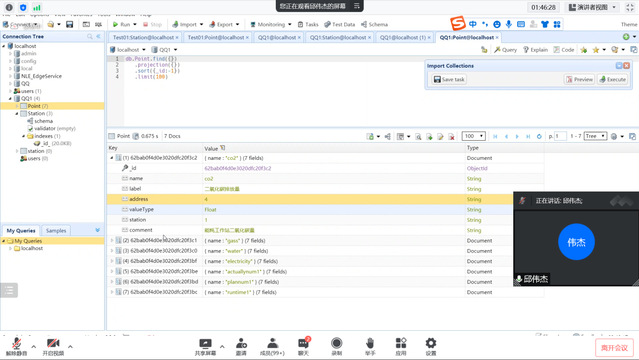Open the page size 100 dropdown
The width and height of the screenshot is (639, 360).
click(474, 136)
